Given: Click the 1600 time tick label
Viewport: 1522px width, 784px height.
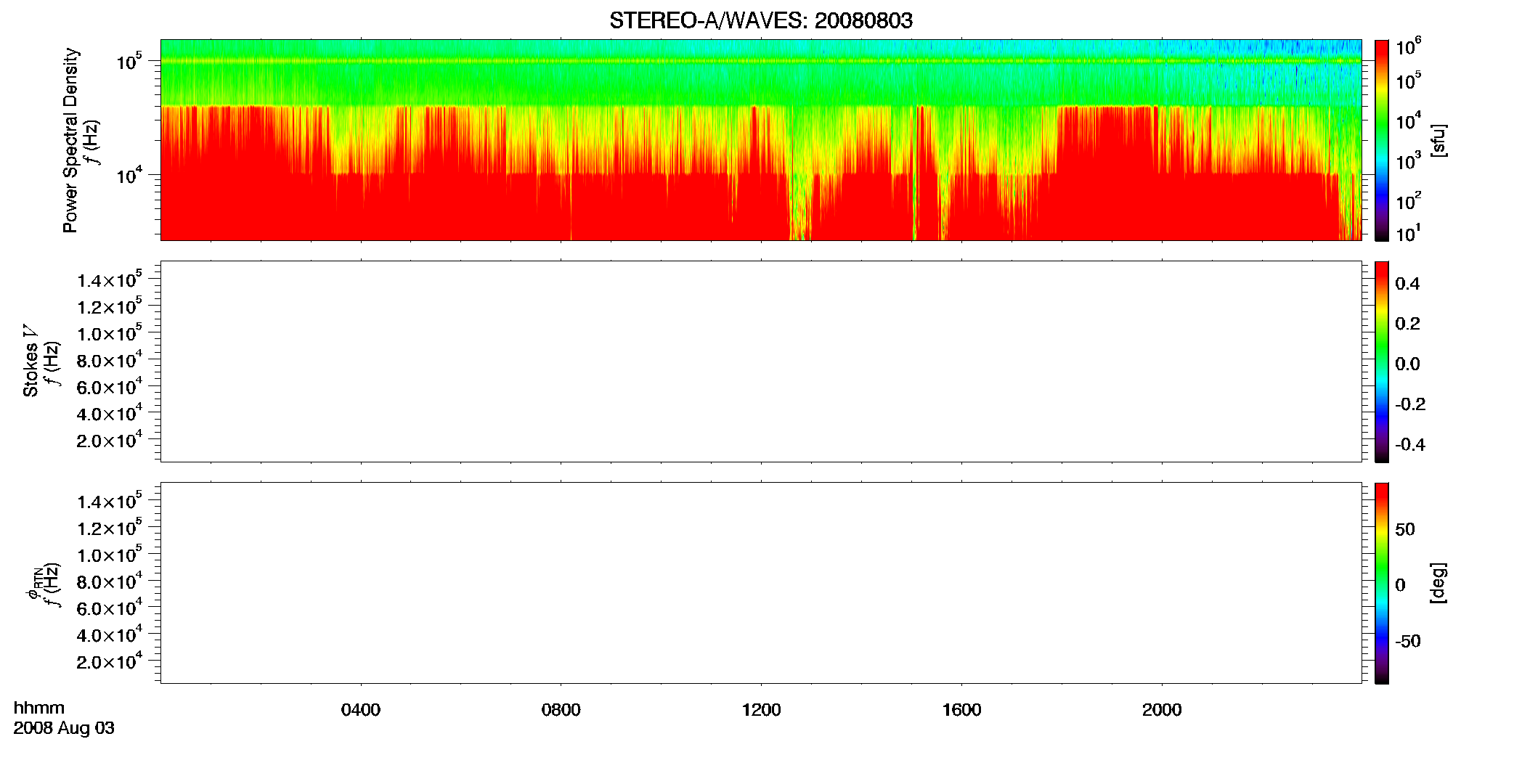Looking at the screenshot, I should (x=961, y=710).
